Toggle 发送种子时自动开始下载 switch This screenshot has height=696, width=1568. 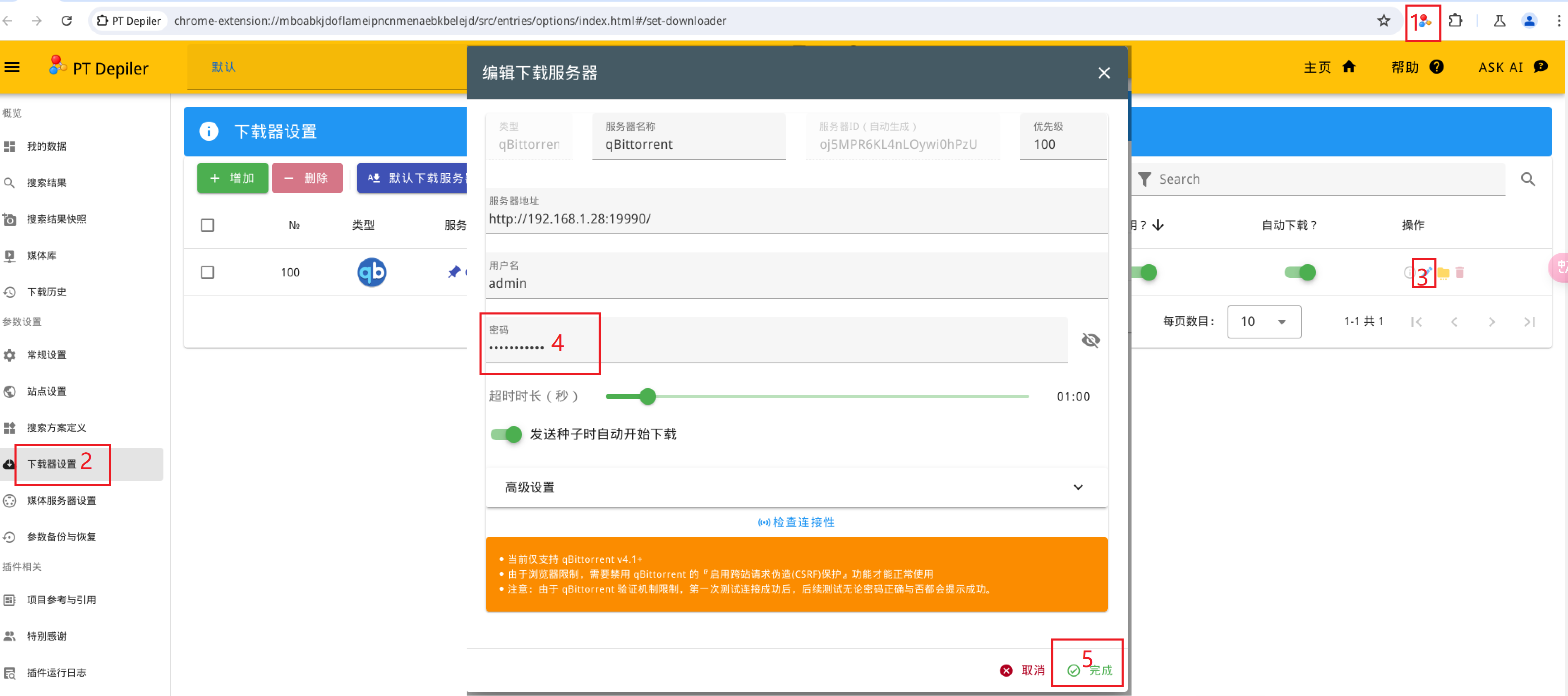(x=506, y=434)
